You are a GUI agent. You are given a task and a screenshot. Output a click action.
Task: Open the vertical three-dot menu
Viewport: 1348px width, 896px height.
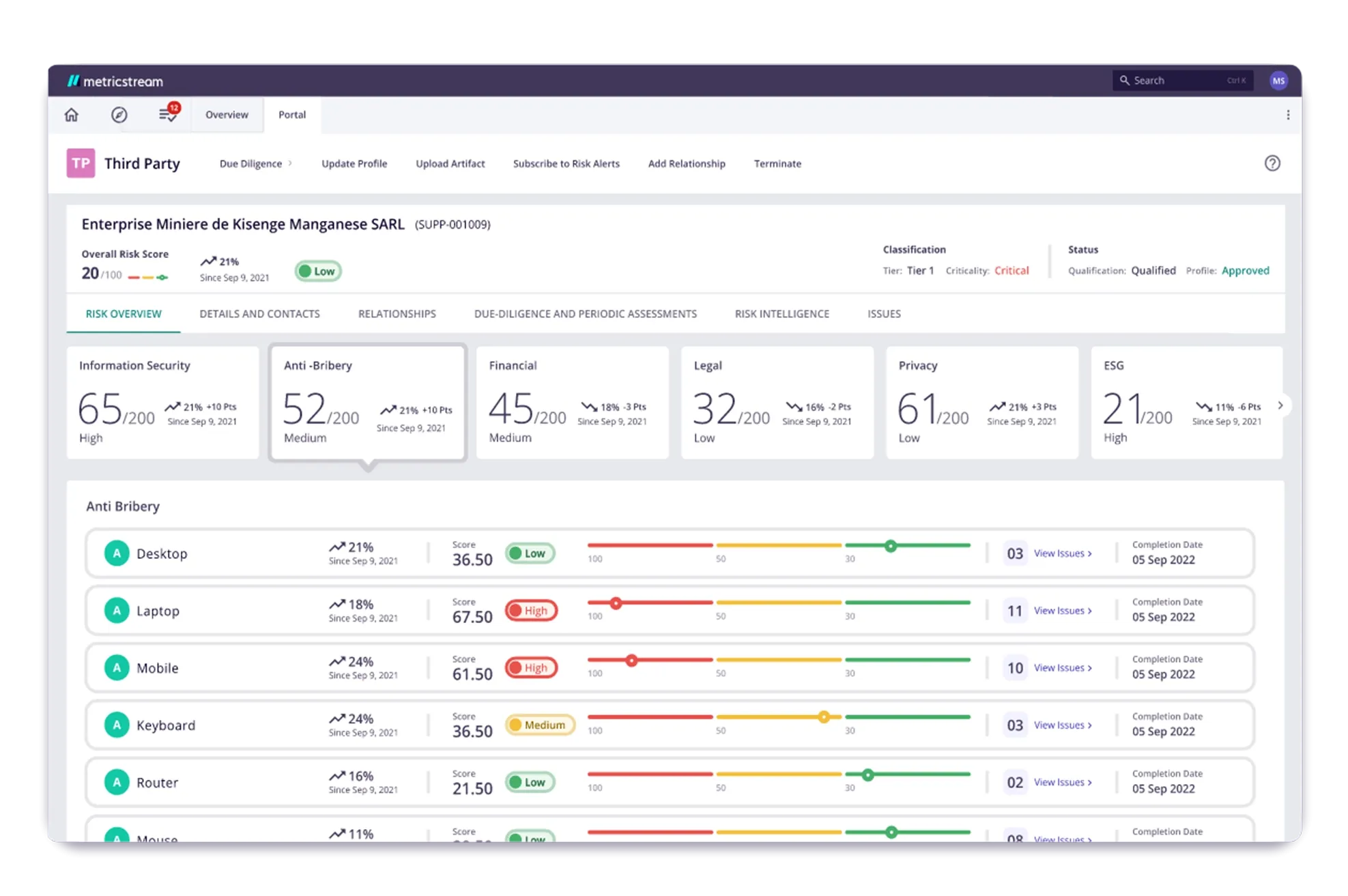[x=1287, y=115]
